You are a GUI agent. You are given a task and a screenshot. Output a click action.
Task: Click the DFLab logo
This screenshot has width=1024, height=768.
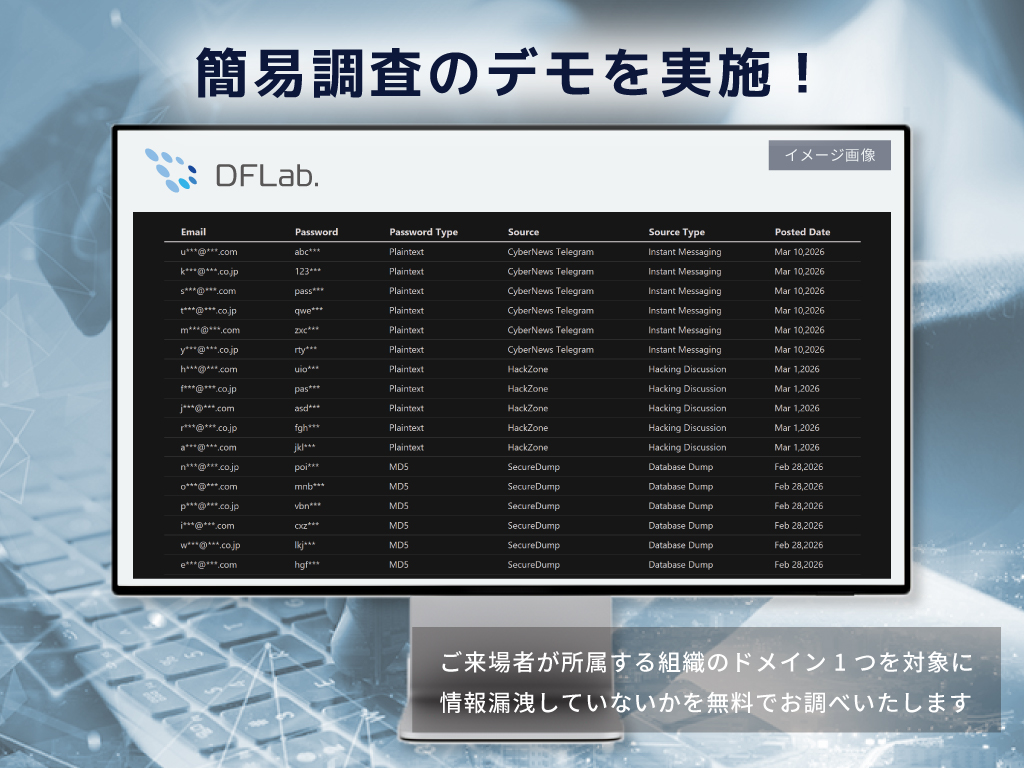pyautogui.click(x=232, y=171)
